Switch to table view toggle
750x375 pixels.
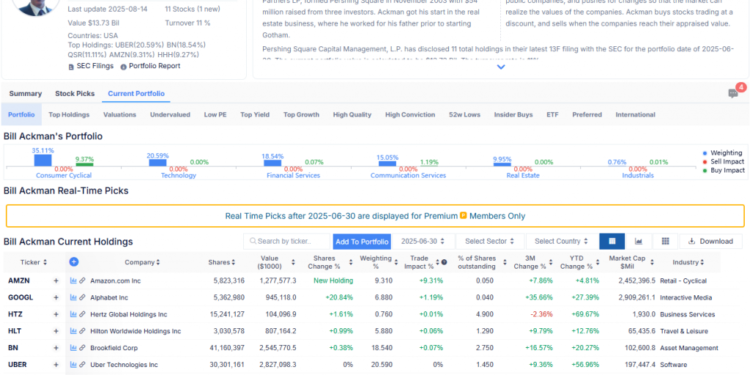pos(612,241)
